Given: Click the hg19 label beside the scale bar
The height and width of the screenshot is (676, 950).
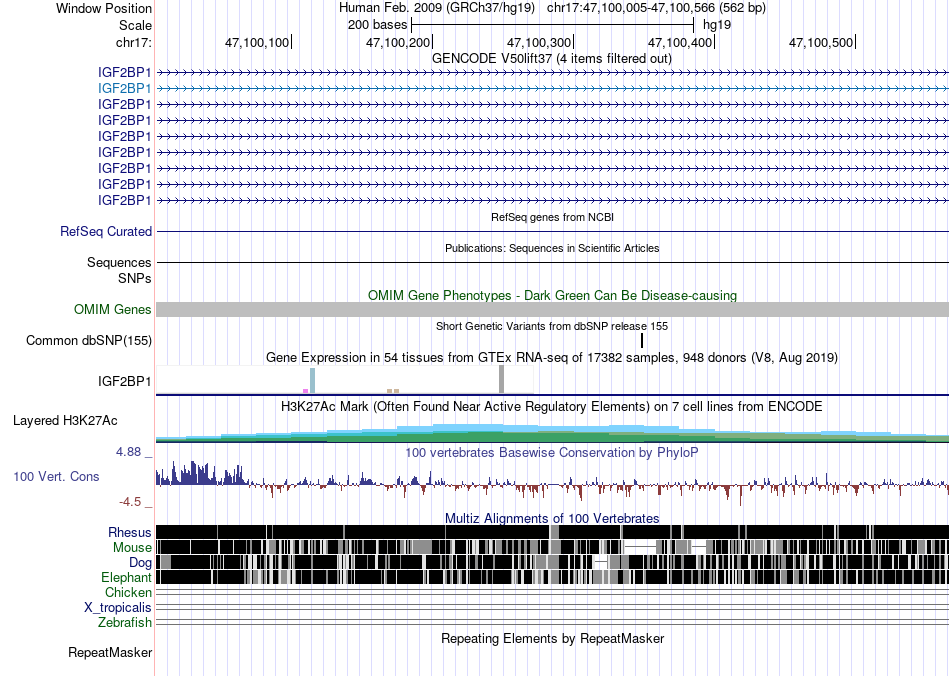Looking at the screenshot, I should tap(717, 25).
